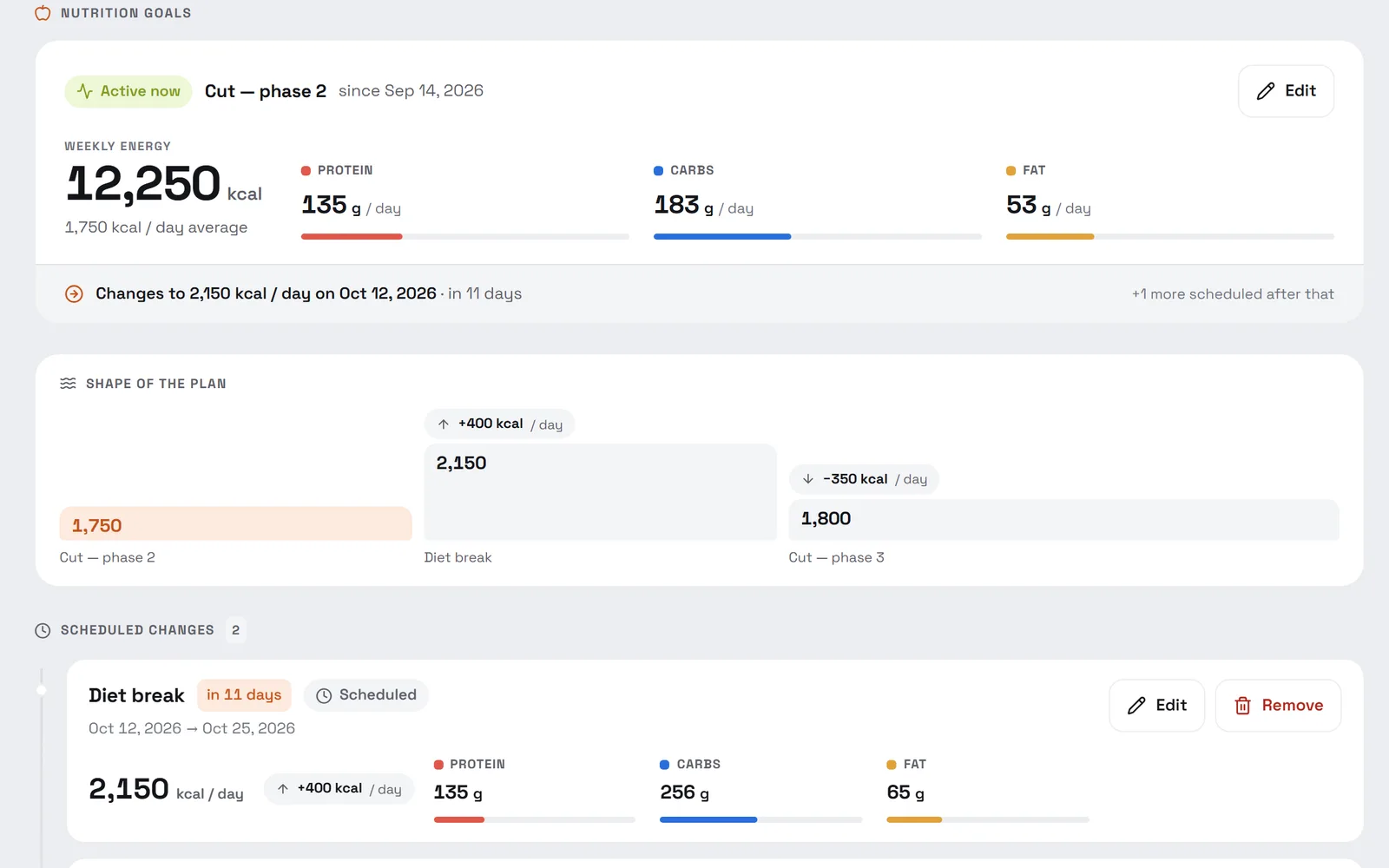Click the Diet break fat 65 g progress bar
This screenshot has height=868, width=1389.
click(x=987, y=819)
